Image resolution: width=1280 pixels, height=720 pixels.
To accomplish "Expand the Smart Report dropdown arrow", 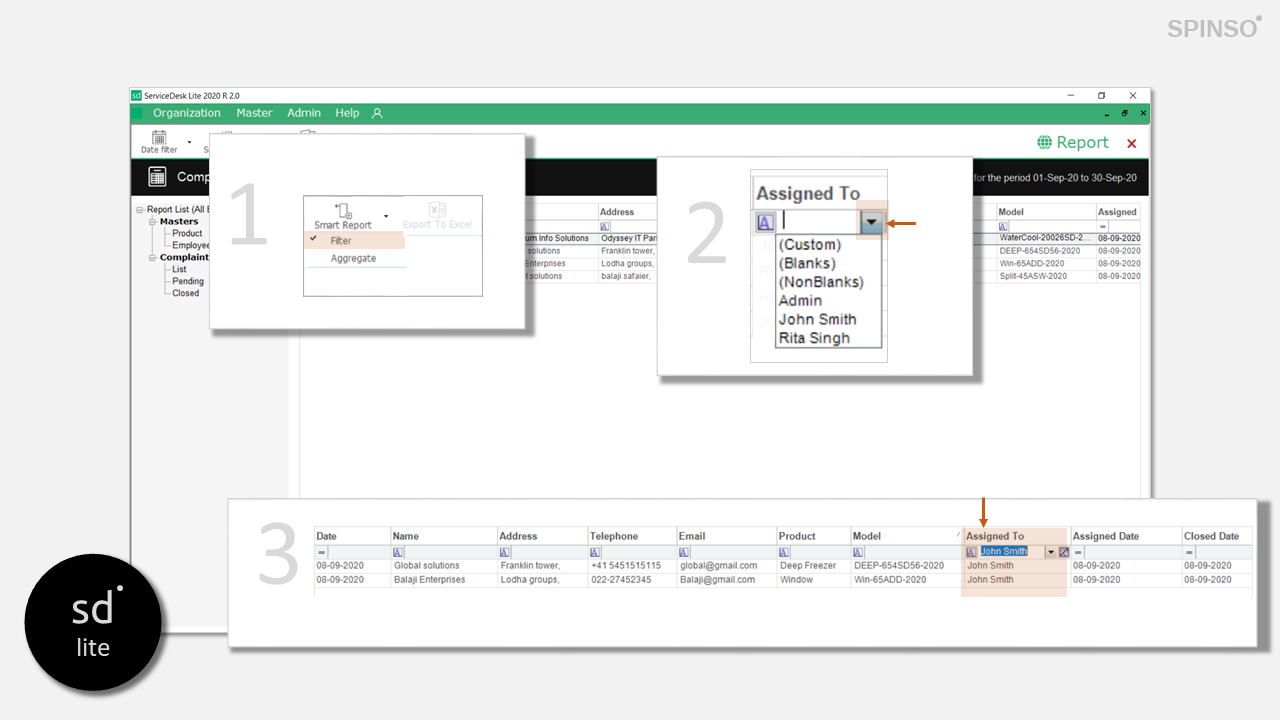I will pos(386,216).
